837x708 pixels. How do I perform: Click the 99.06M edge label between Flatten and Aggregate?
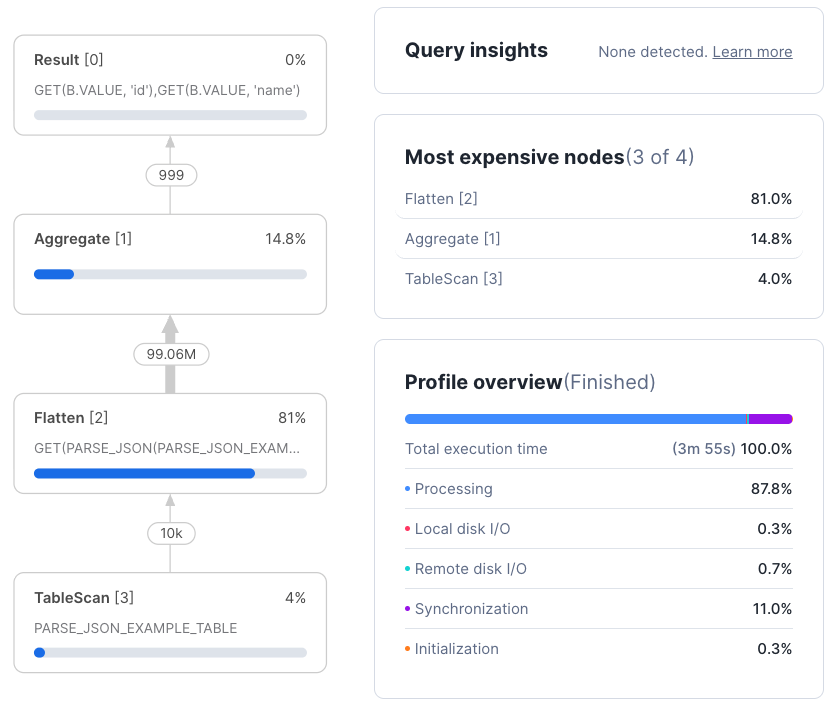[171, 354]
